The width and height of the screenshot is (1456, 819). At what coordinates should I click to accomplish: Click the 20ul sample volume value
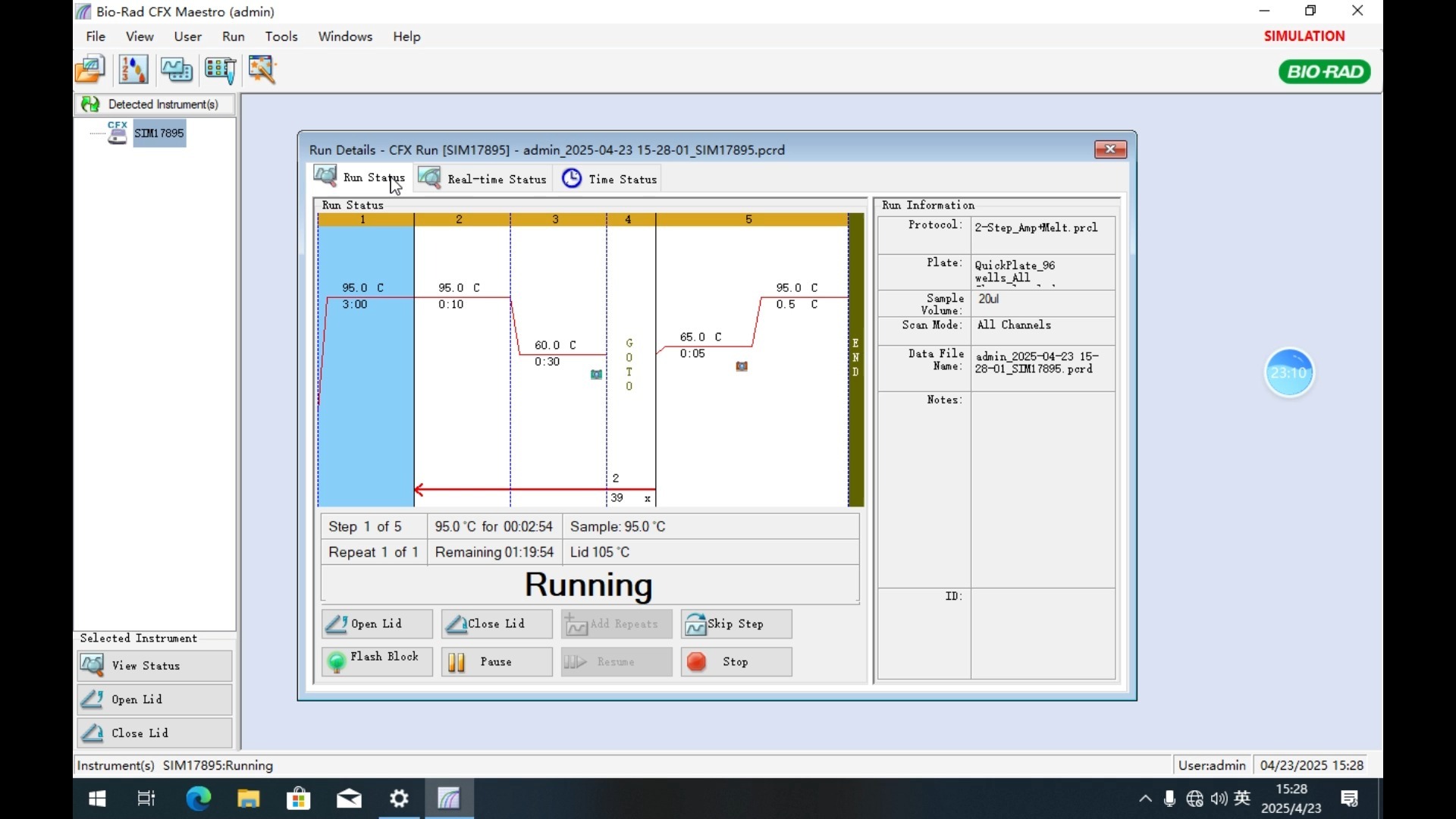[988, 299]
